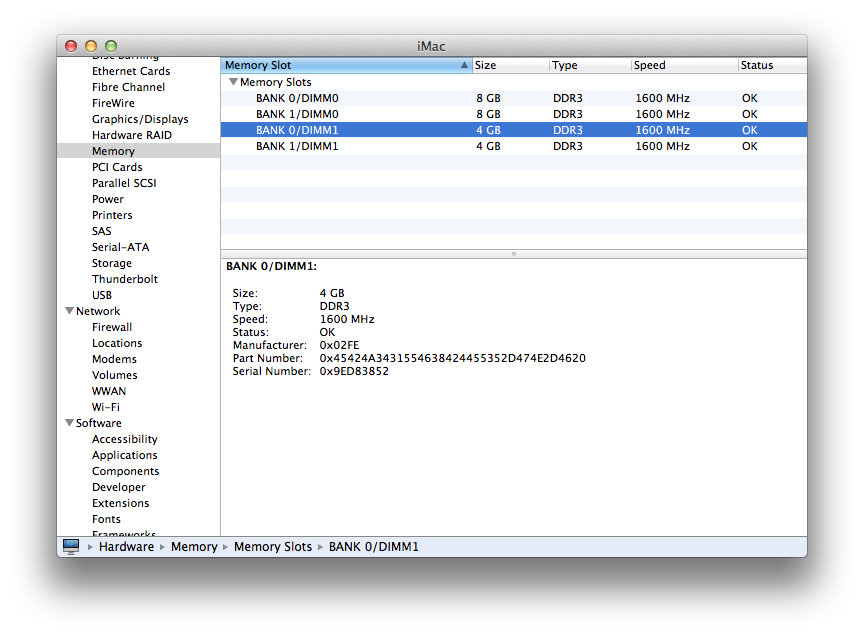
Task: Sort by the Type column header
Action: tap(590, 65)
